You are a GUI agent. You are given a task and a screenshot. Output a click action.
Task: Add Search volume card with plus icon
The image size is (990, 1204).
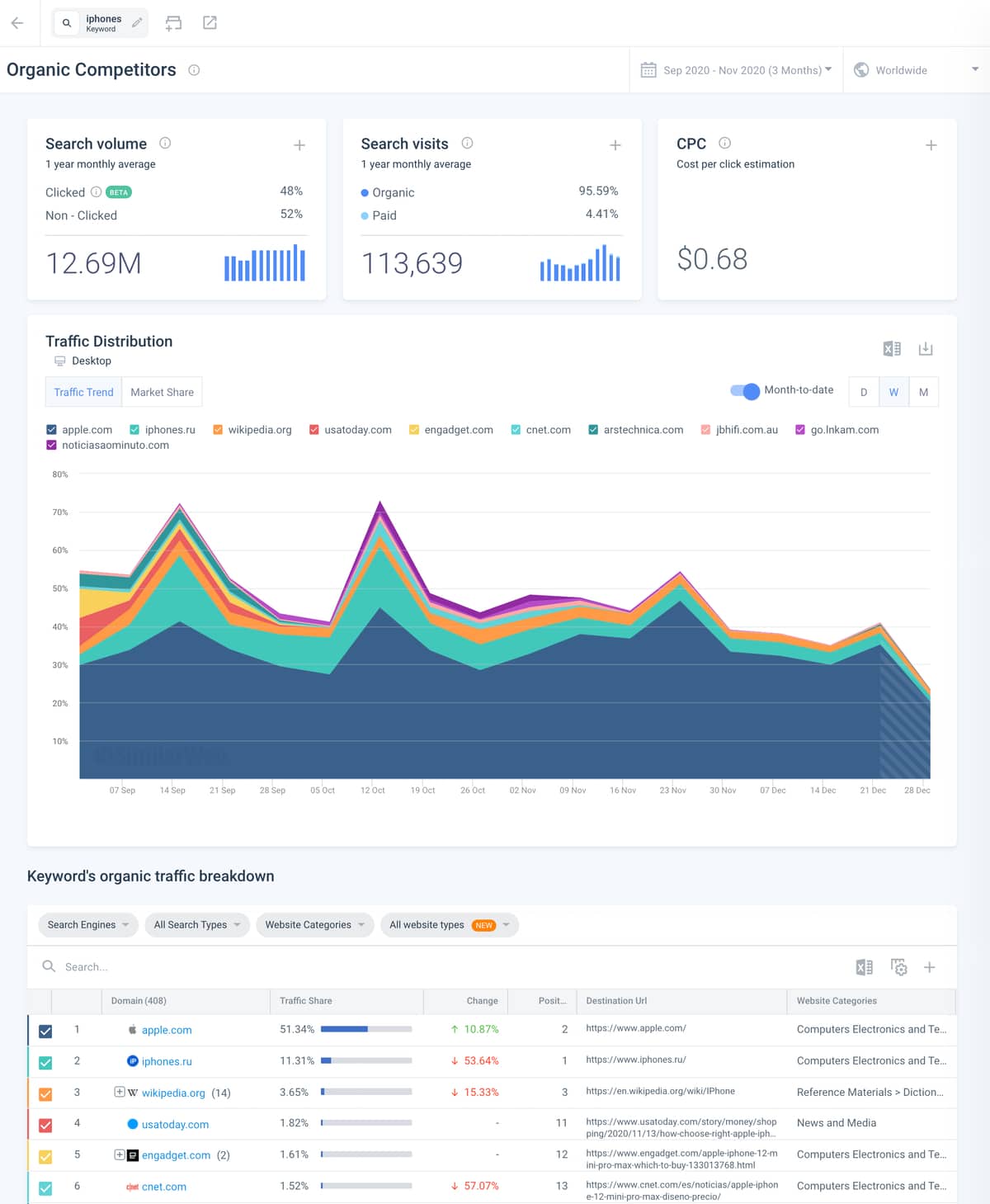(x=299, y=145)
